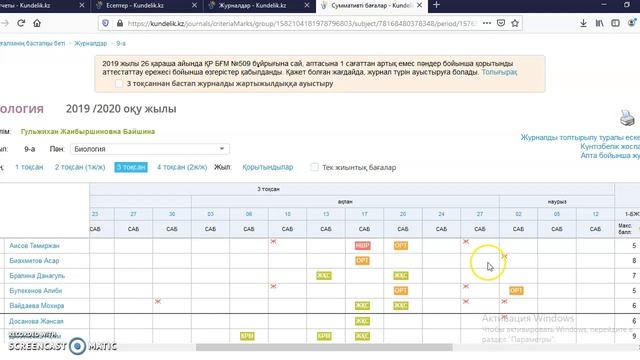Tick the switch journal to half-year checkbox
The image size is (640, 360).
pyautogui.click(x=118, y=83)
